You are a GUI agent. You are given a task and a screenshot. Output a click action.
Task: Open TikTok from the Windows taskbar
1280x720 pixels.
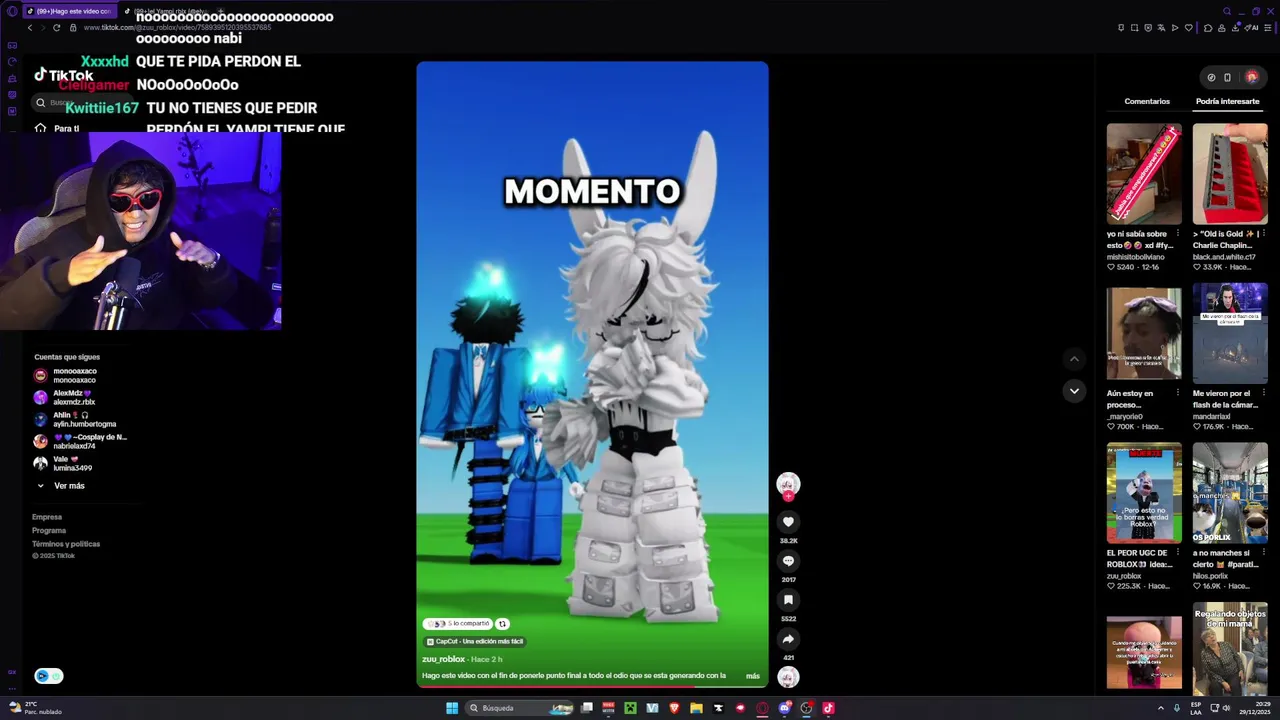coord(828,708)
